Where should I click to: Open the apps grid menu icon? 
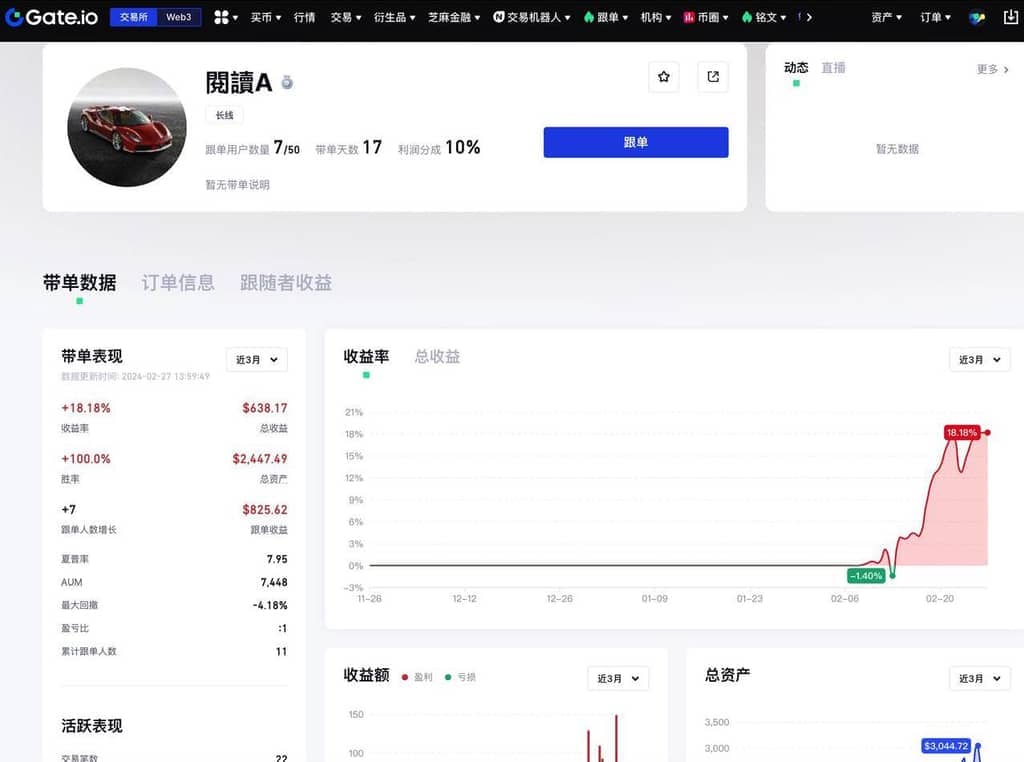[222, 17]
